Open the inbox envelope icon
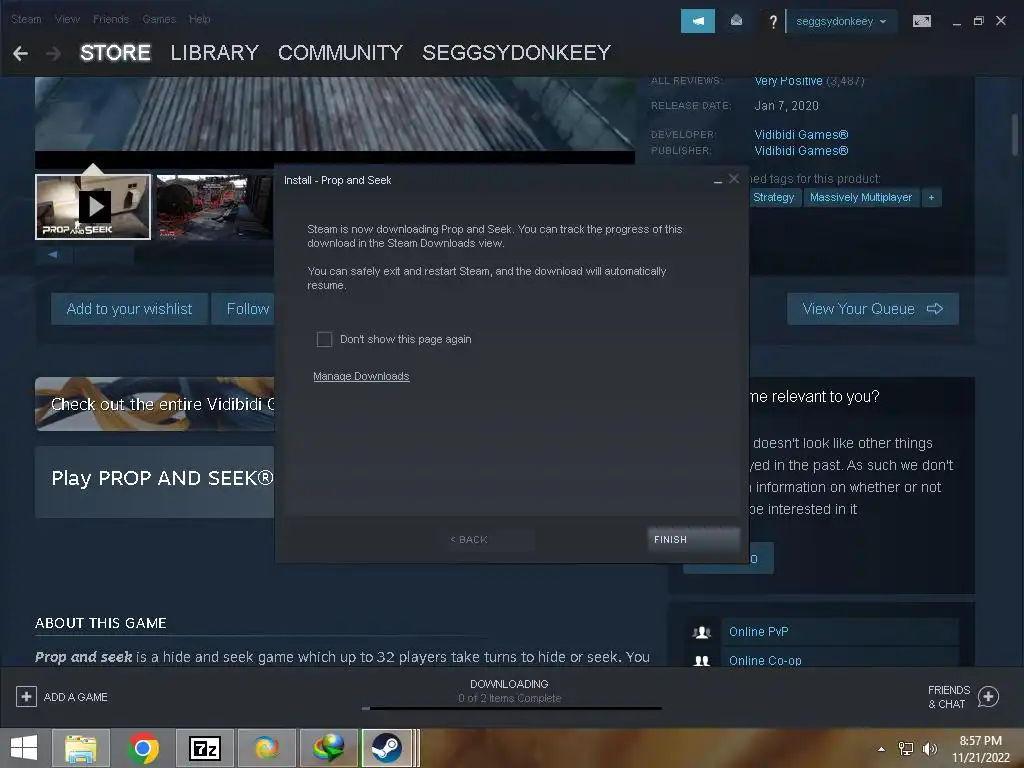Viewport: 1024px width, 768px height. (736, 21)
